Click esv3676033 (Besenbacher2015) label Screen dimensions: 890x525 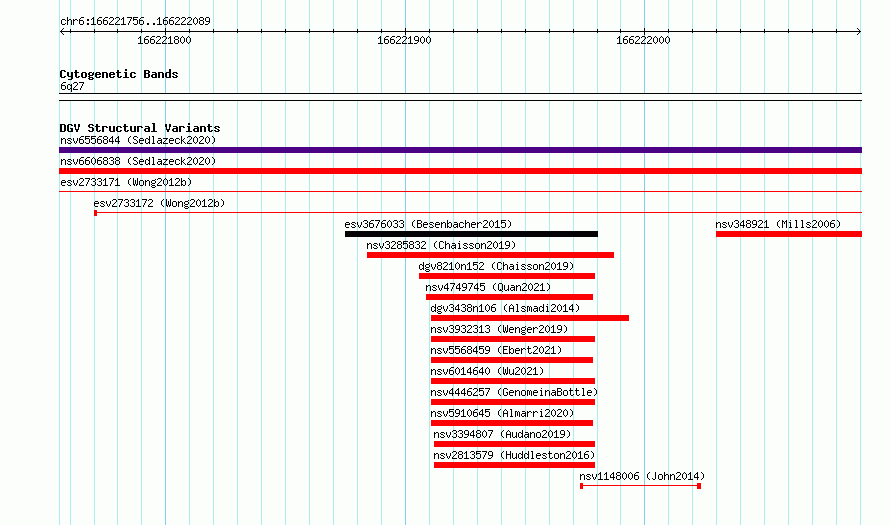tap(428, 224)
